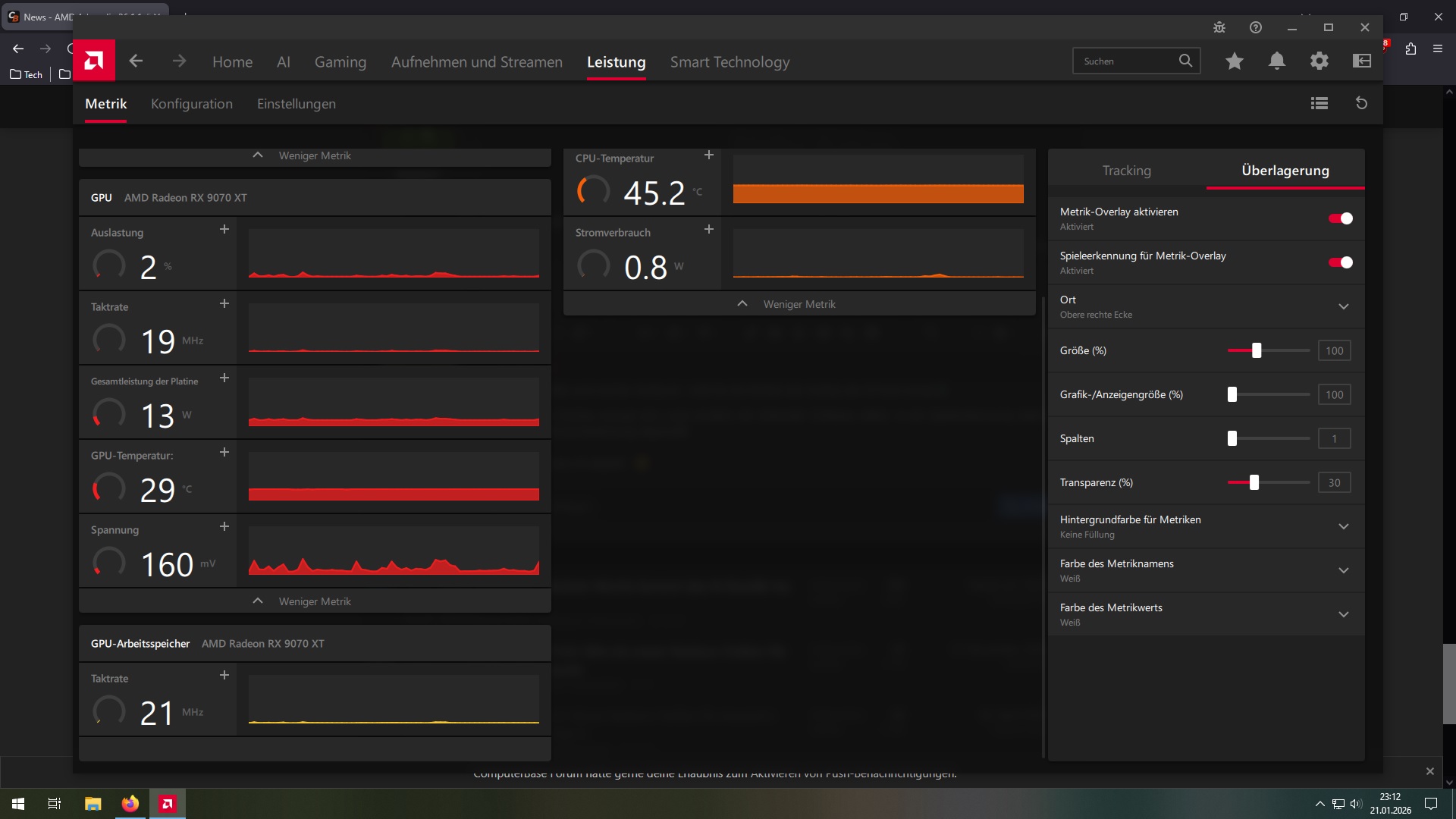Disable Spieleerkennung für Metrik-Overlay switch

pyautogui.click(x=1340, y=262)
